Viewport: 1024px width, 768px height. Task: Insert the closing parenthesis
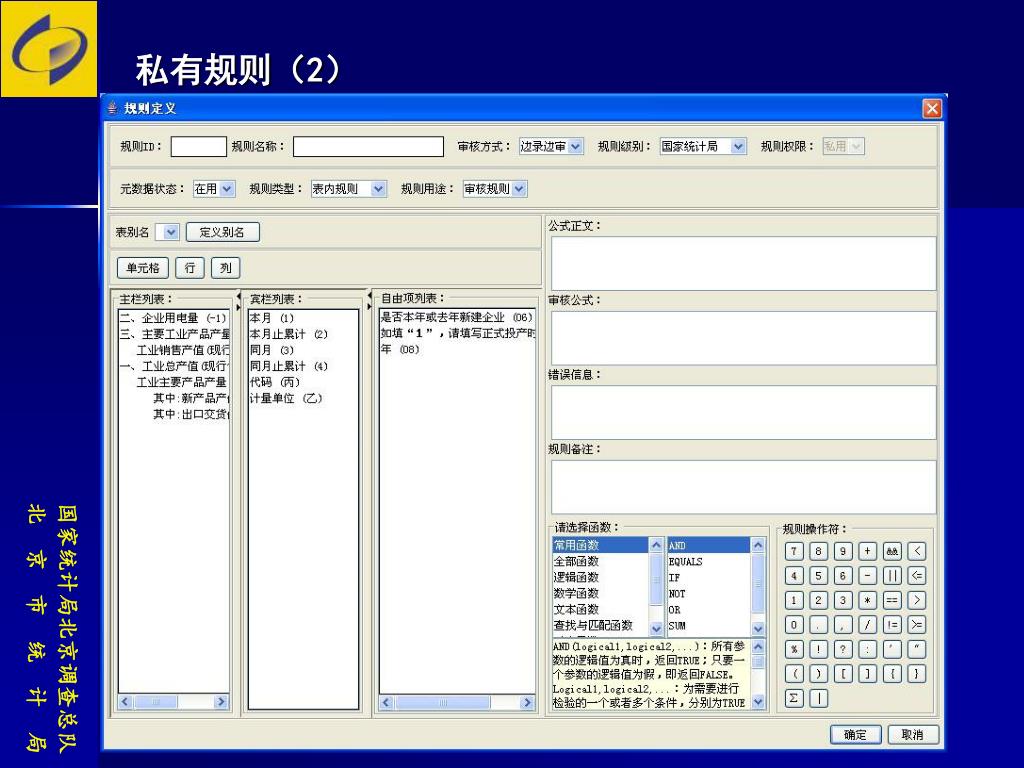click(x=818, y=674)
